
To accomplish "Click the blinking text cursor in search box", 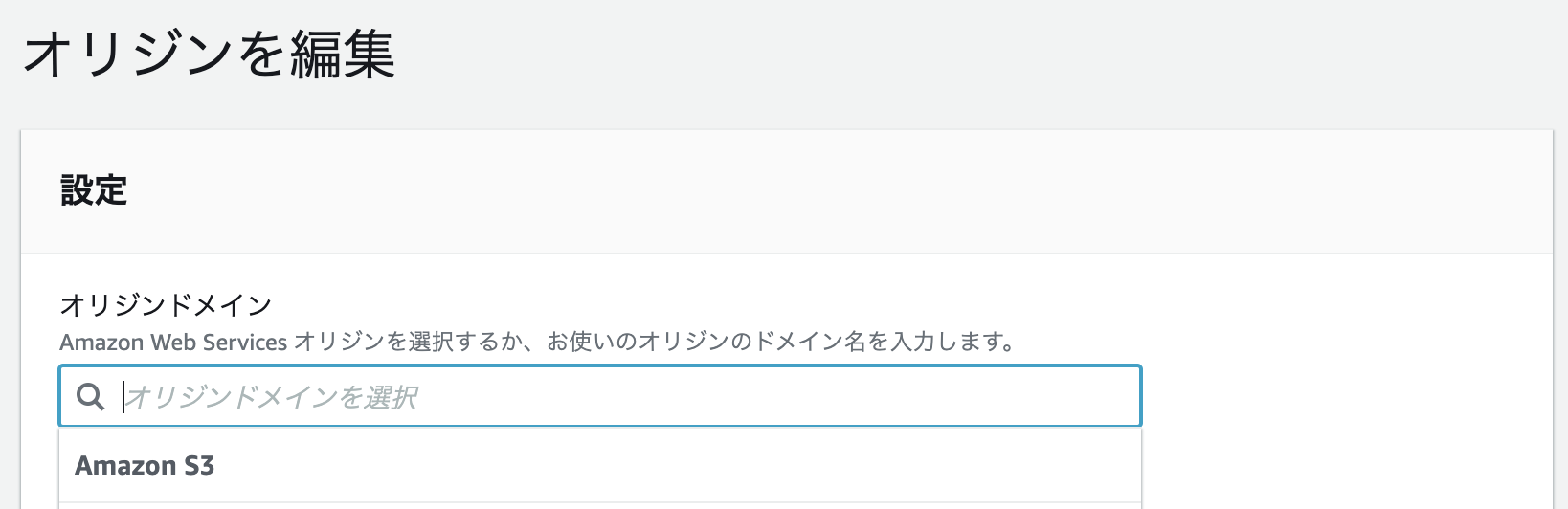I will point(123,397).
